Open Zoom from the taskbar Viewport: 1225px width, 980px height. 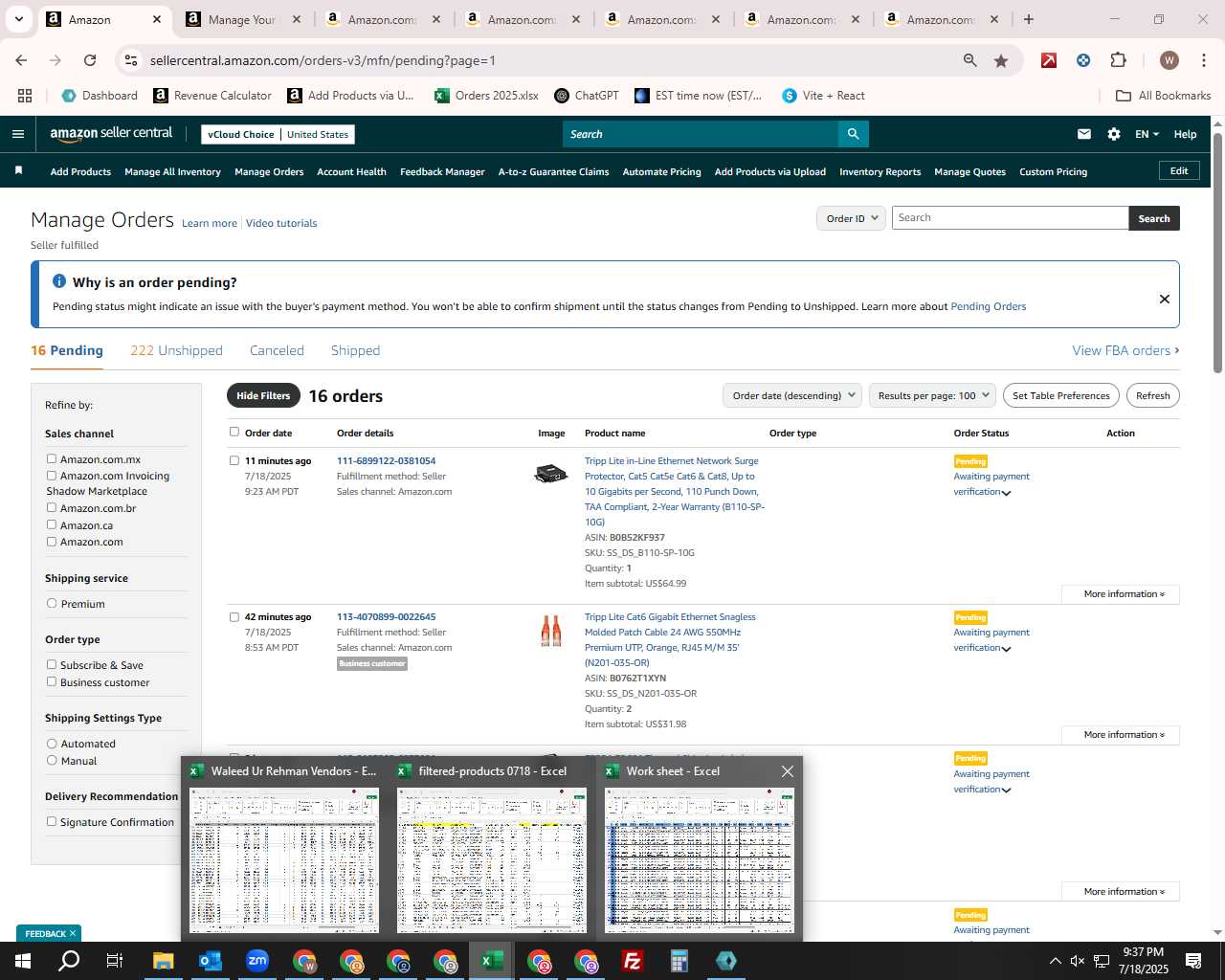[256, 961]
